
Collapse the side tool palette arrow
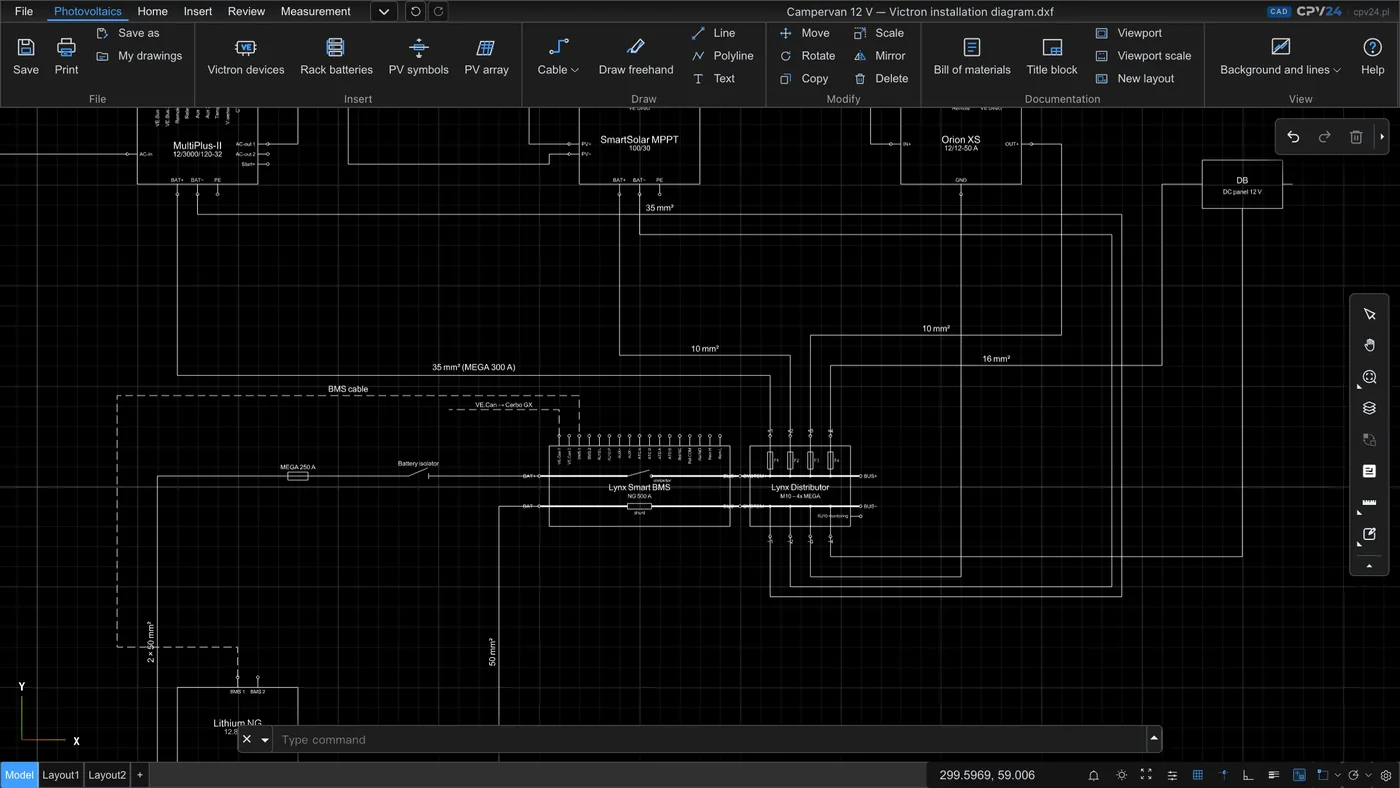click(1369, 566)
